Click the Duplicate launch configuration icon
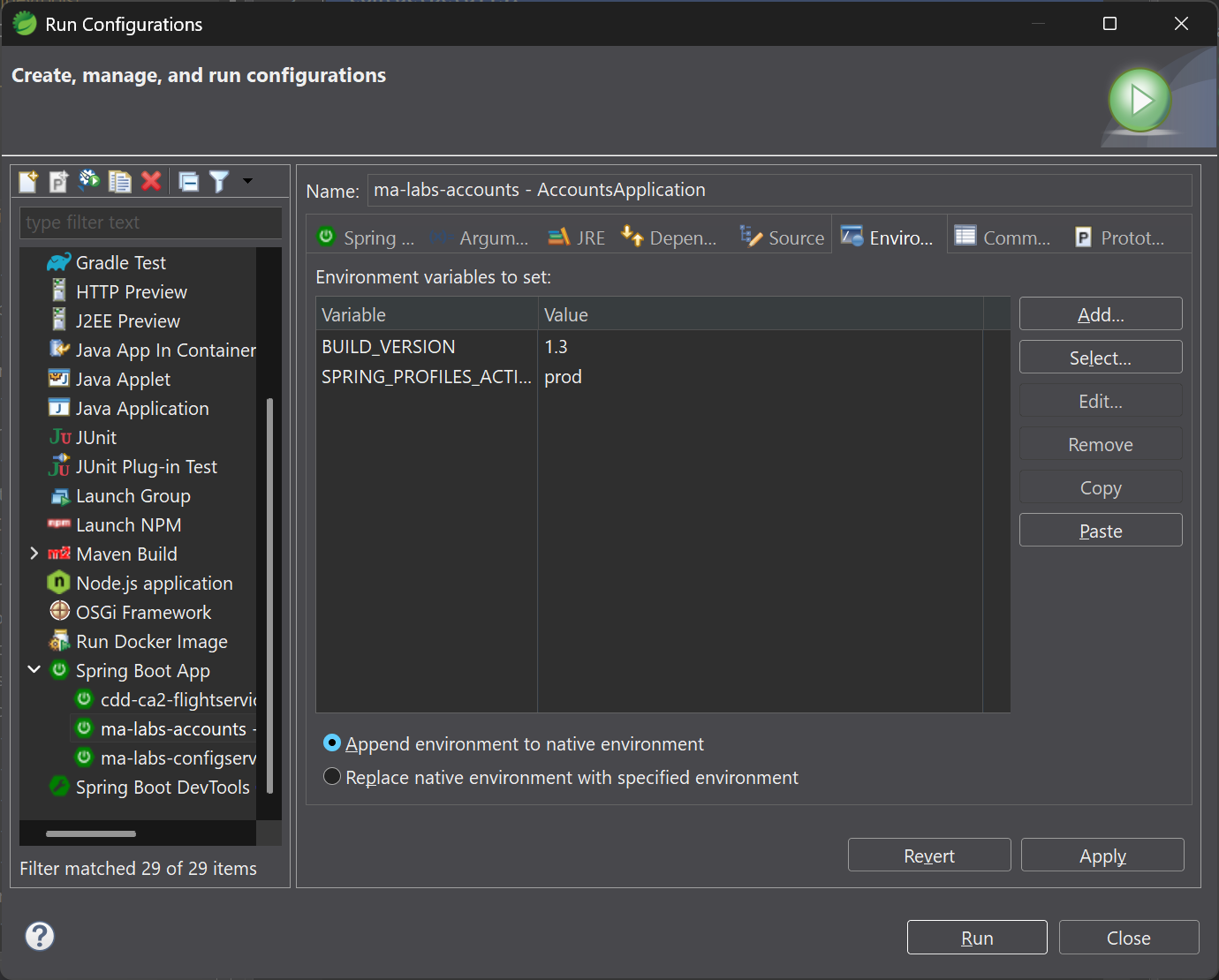1219x980 pixels. click(x=119, y=181)
